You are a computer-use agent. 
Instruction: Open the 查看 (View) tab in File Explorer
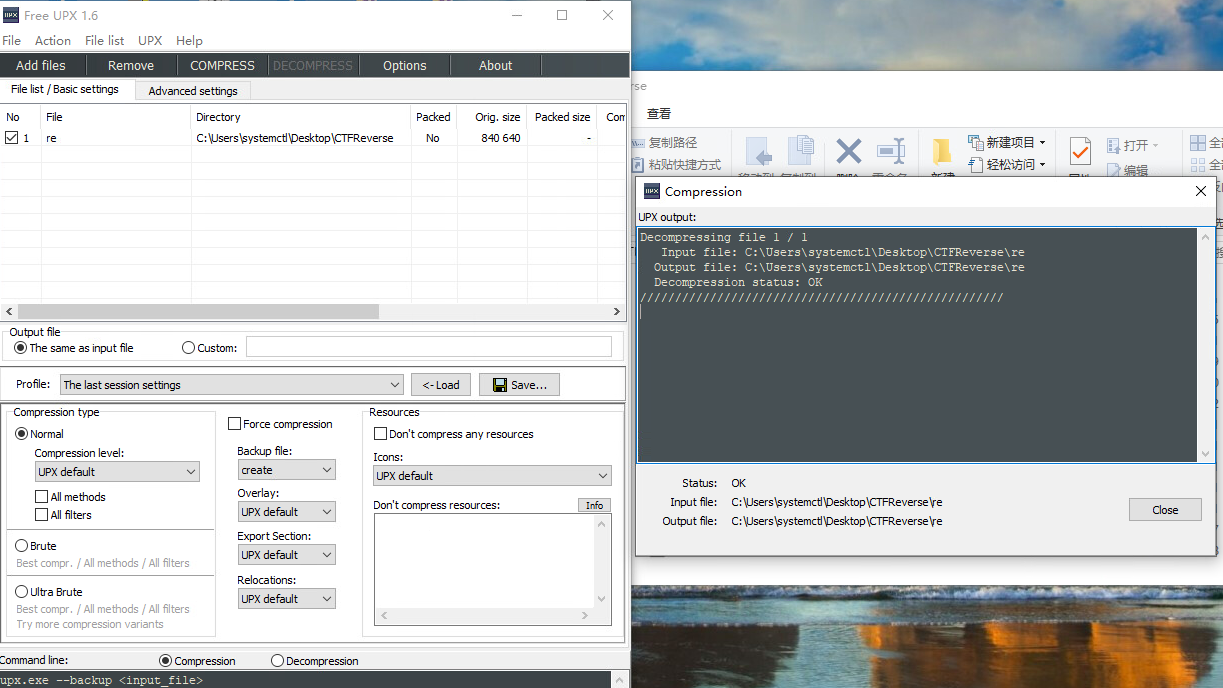click(x=659, y=113)
